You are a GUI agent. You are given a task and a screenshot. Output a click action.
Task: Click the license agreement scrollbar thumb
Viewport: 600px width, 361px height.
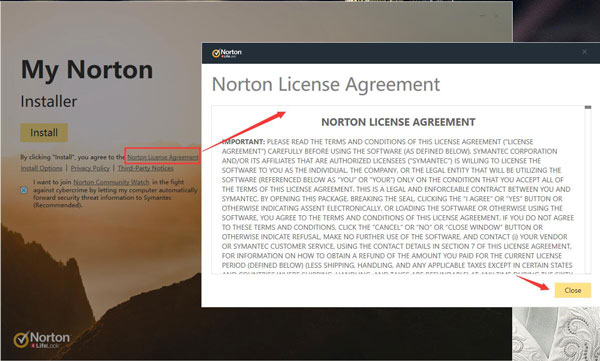click(588, 107)
